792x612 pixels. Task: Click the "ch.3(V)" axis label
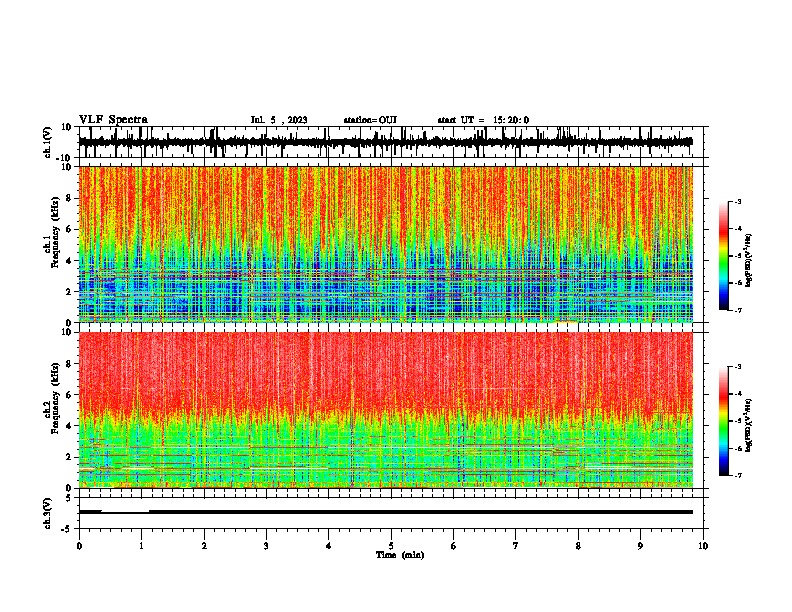[x=47, y=513]
